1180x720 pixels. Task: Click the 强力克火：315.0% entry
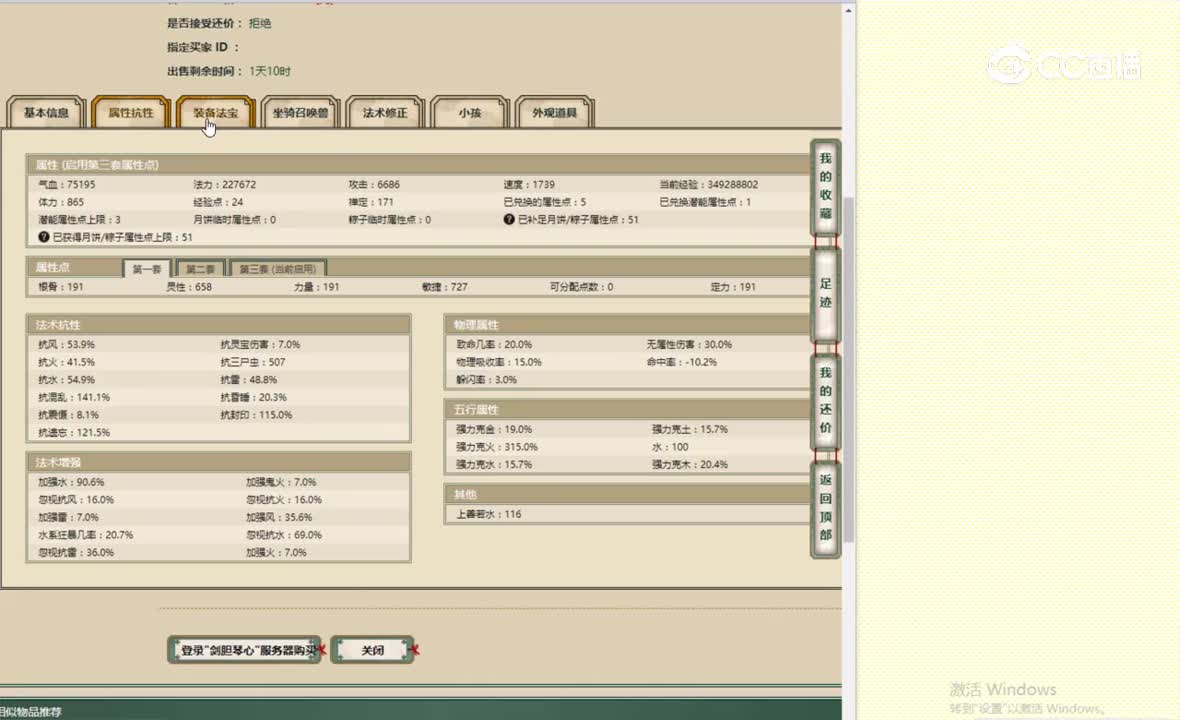(497, 447)
